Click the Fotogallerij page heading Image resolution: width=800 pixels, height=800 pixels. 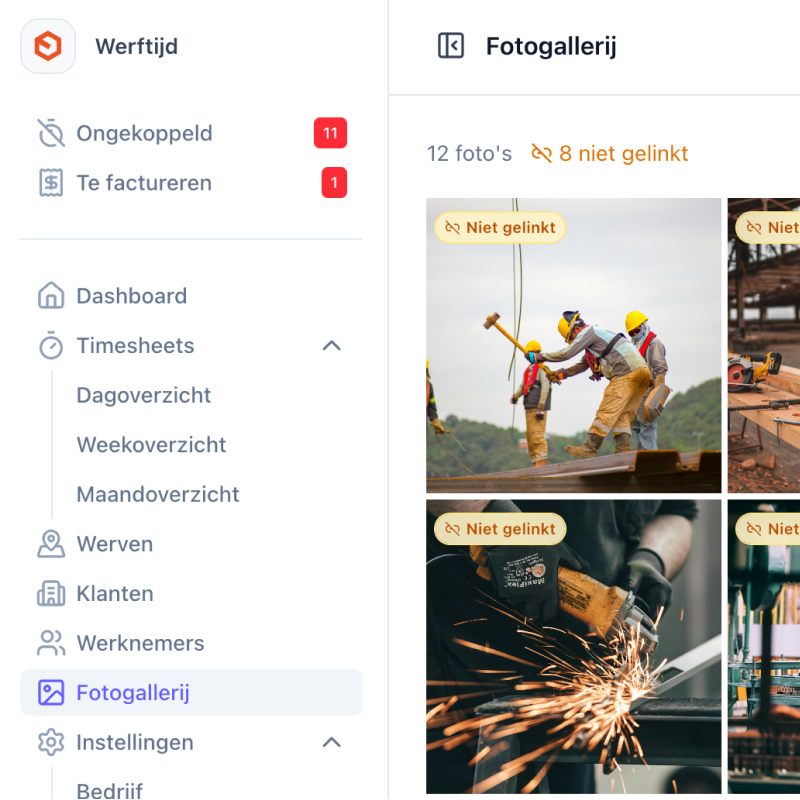[551, 46]
